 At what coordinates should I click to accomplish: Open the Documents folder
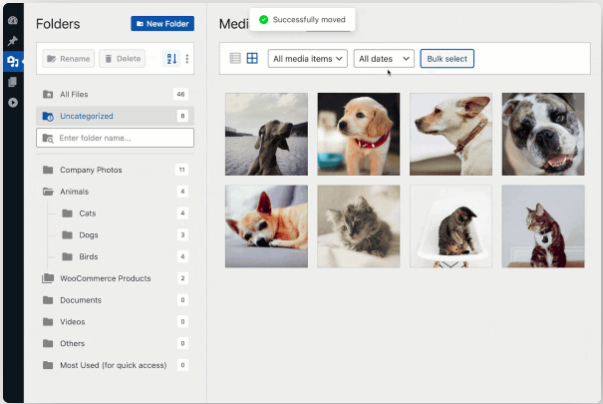coord(115,300)
